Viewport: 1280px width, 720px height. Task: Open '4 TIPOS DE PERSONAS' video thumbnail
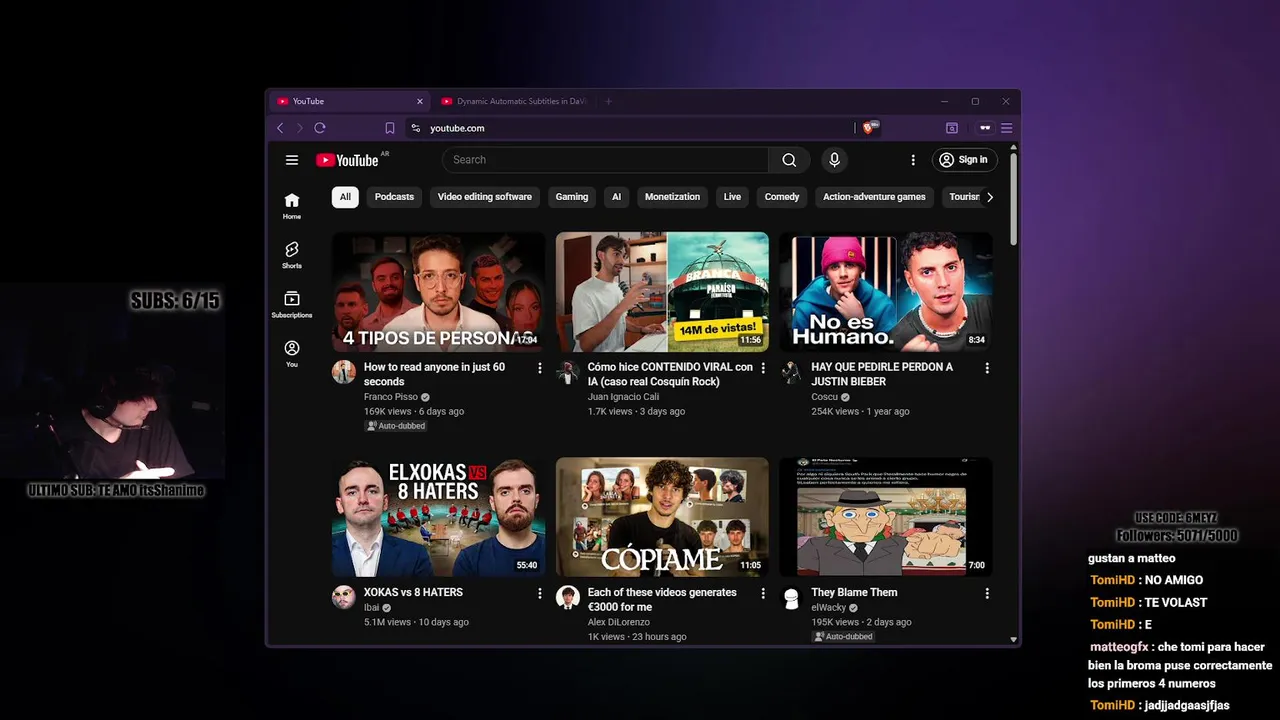click(439, 292)
